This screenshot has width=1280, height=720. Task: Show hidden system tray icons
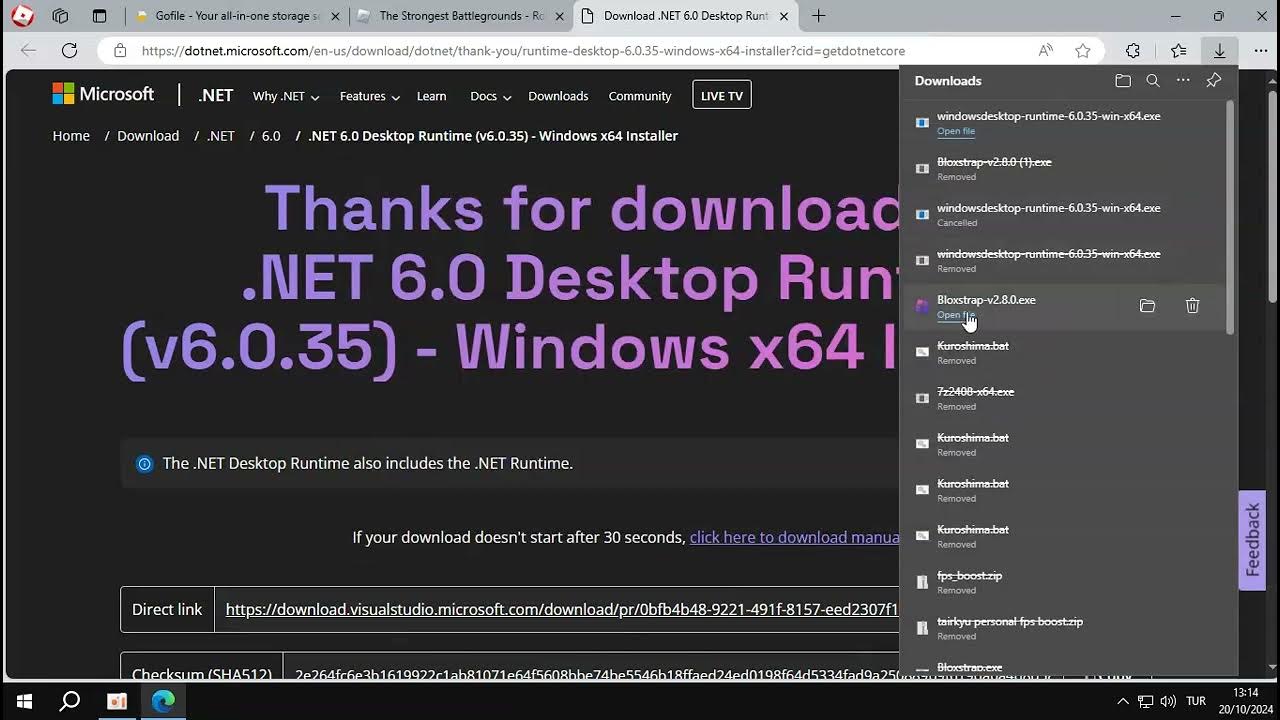coord(1122,701)
